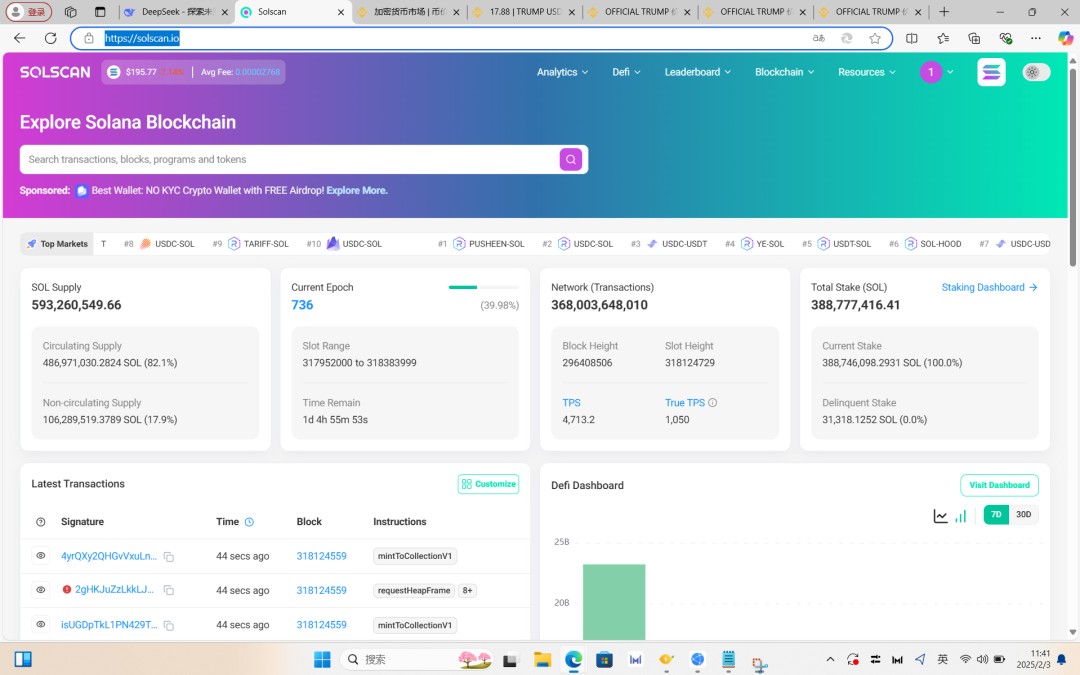Expand the Analytics menu
The image size is (1080, 675).
click(x=563, y=72)
